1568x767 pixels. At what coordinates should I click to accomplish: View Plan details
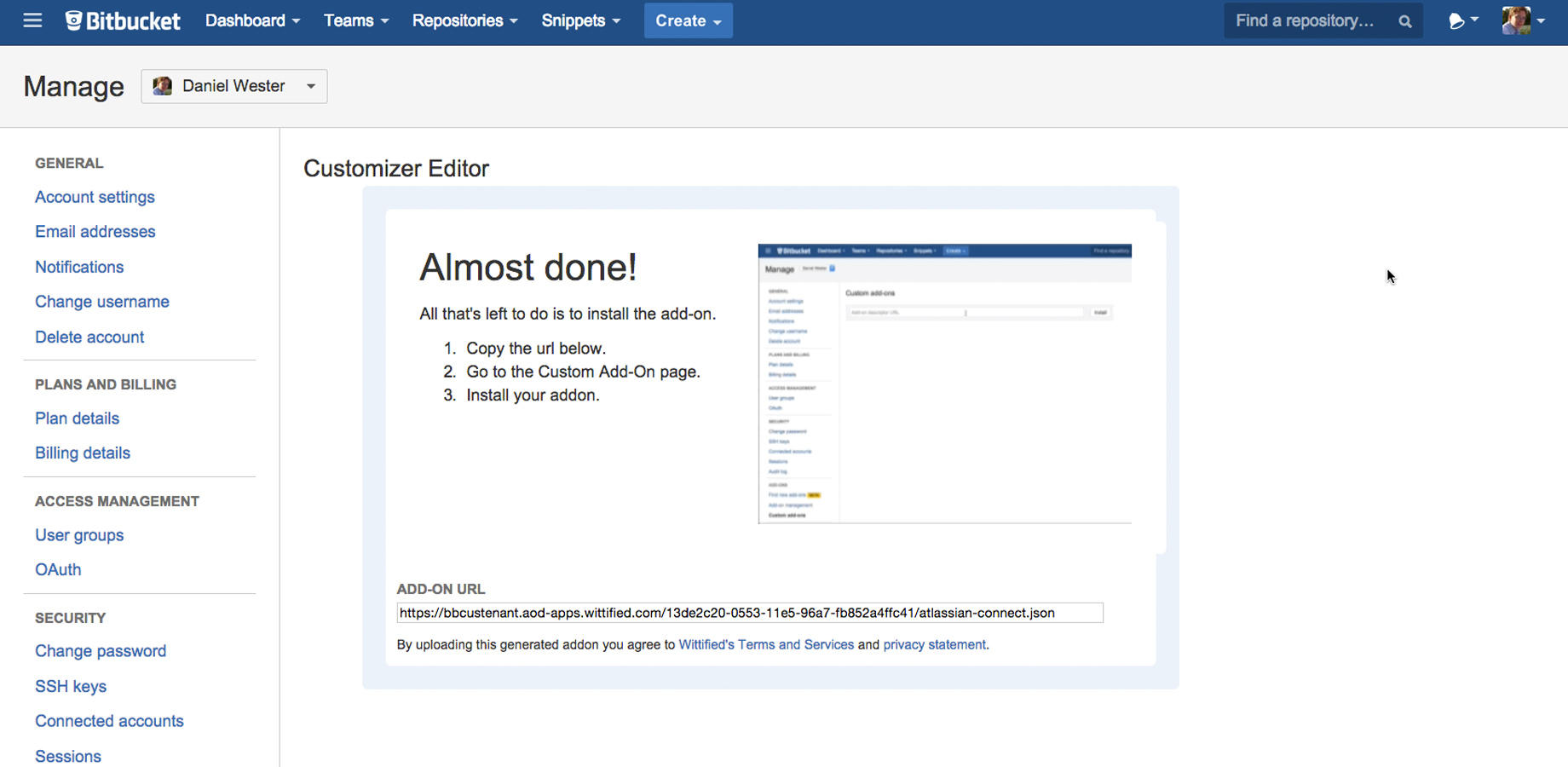tap(77, 418)
